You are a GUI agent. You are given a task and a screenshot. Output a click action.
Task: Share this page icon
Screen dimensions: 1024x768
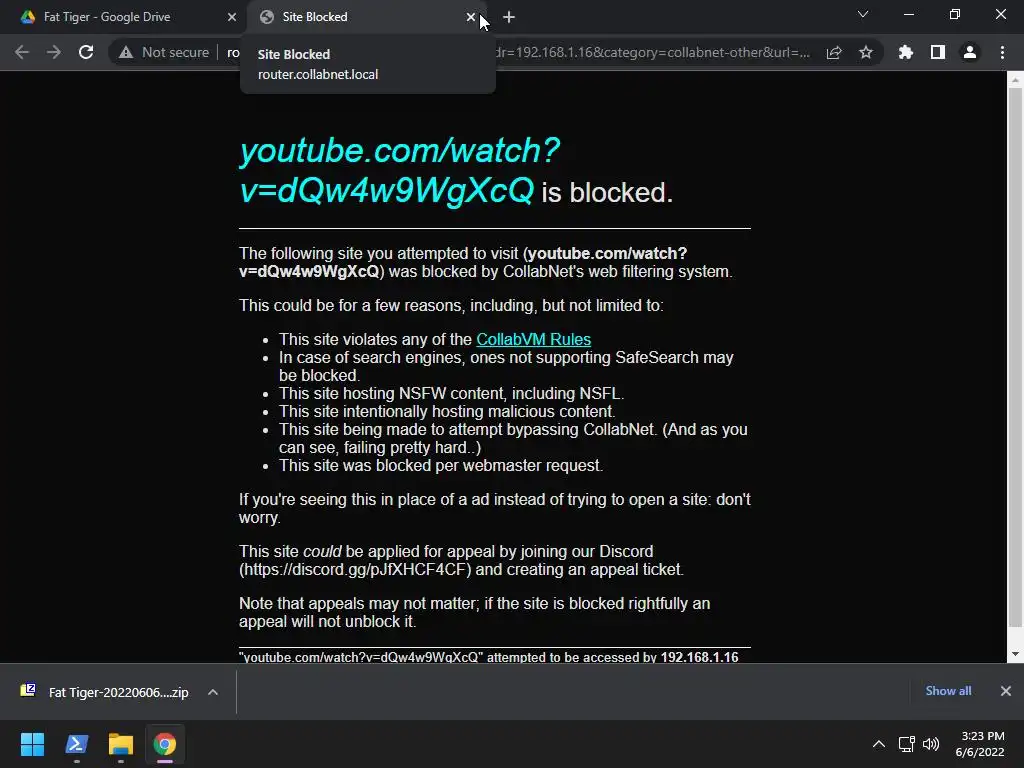pyautogui.click(x=834, y=52)
